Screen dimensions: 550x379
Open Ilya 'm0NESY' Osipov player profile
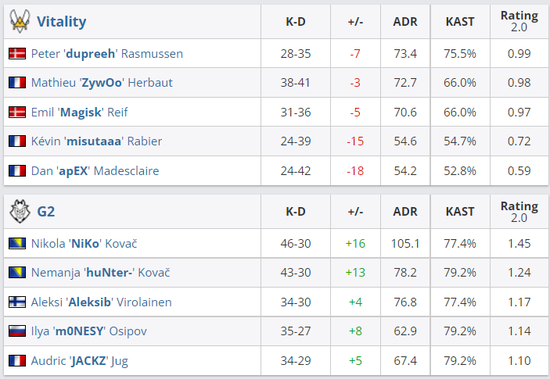pos(89,331)
